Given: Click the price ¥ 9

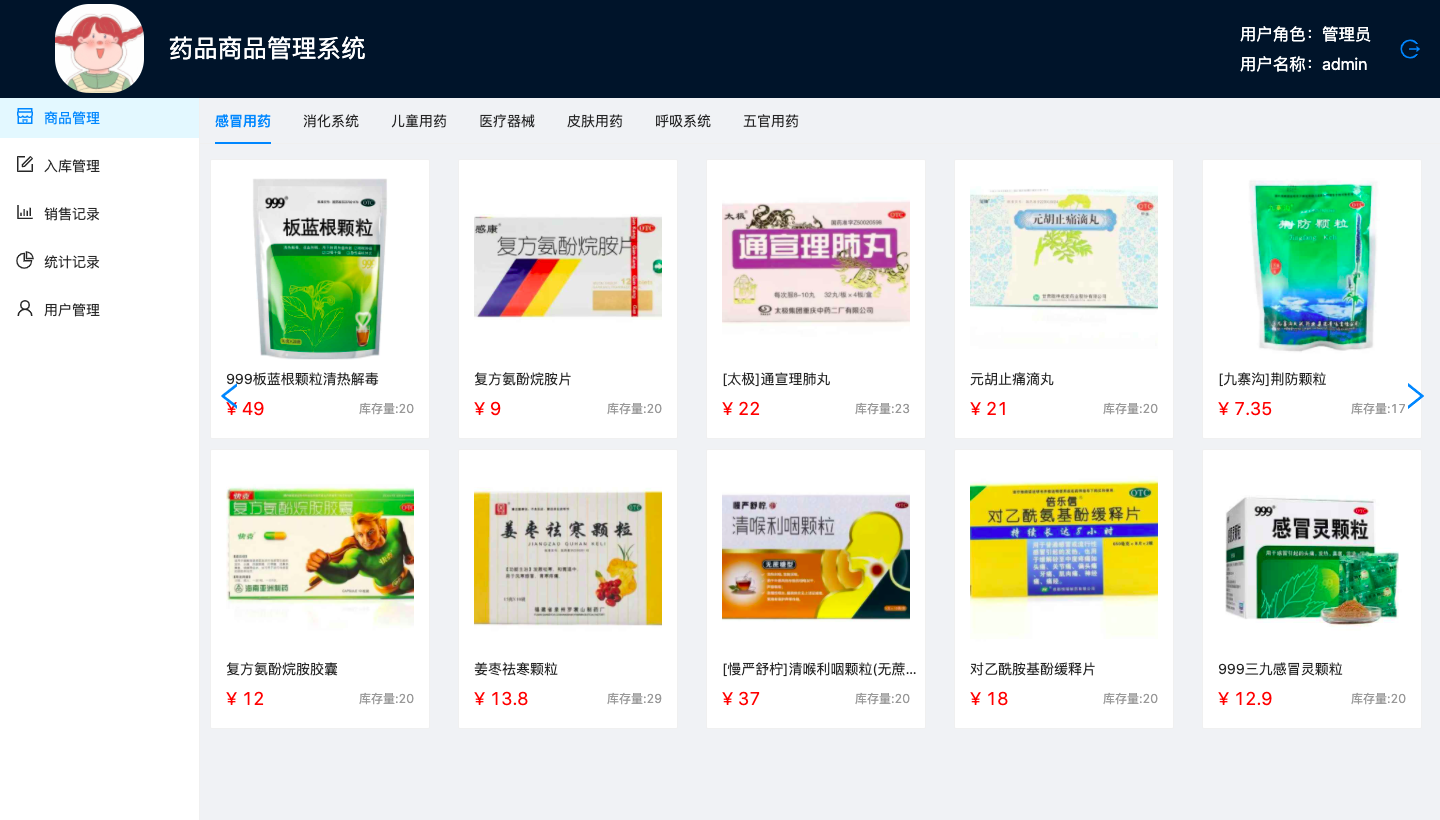Looking at the screenshot, I should tap(488, 408).
